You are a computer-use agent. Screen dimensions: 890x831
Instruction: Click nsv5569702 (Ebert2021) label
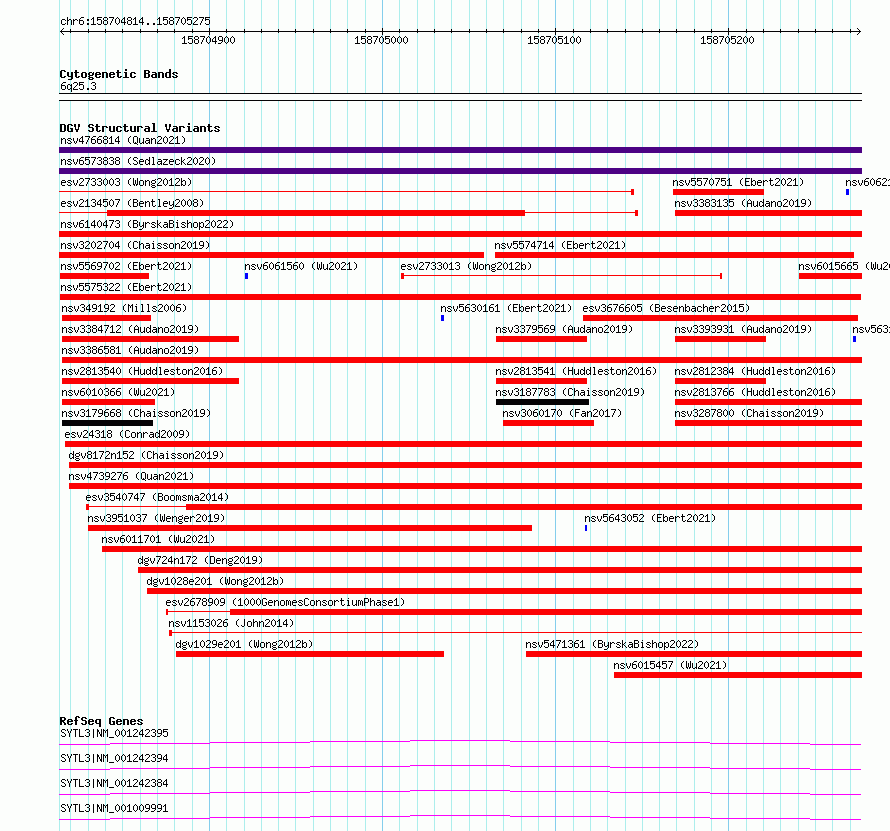click(126, 266)
